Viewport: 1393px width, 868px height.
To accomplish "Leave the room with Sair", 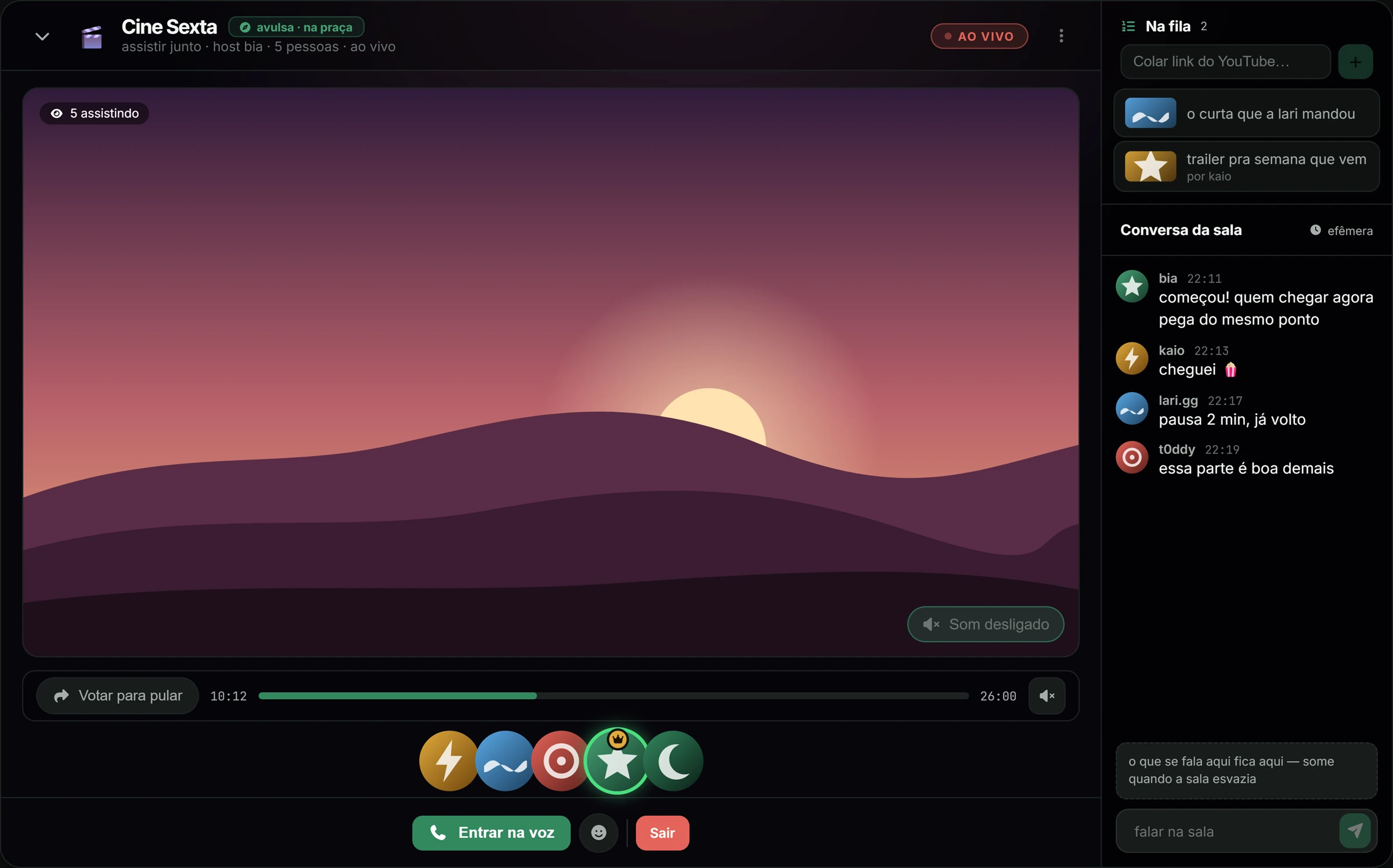I will pos(662,833).
